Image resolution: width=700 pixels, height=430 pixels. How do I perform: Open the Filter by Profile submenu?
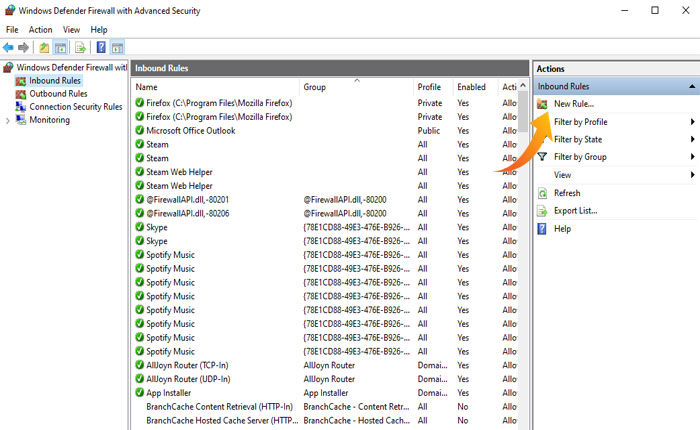click(x=580, y=122)
